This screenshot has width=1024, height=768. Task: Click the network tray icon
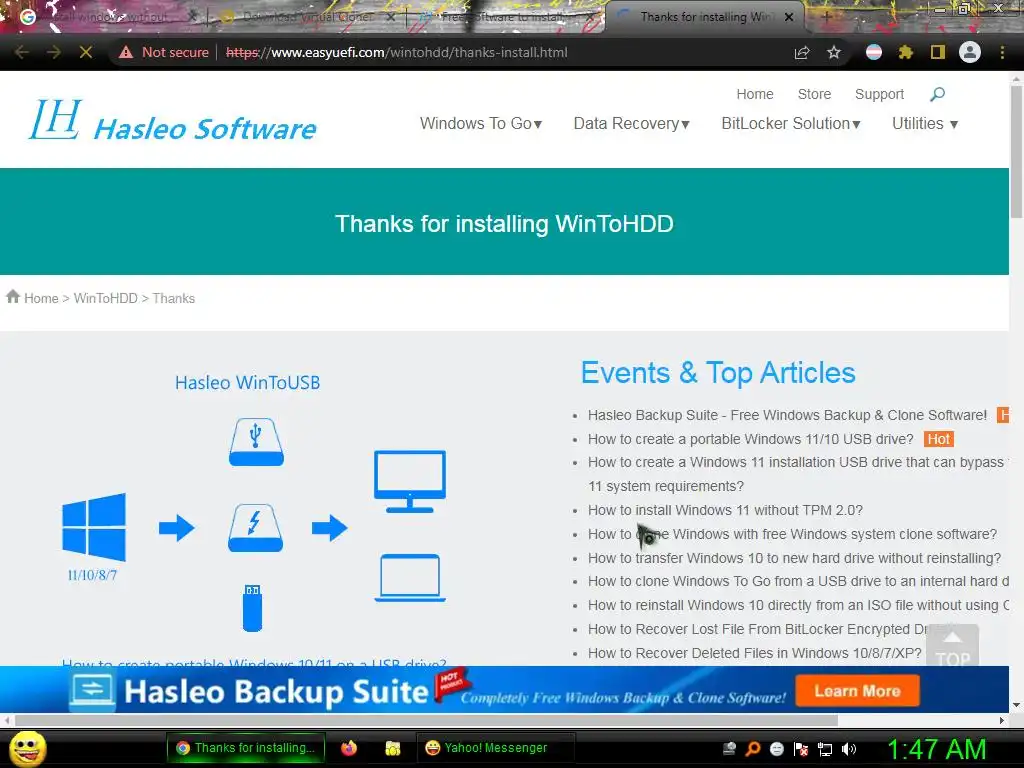pos(825,749)
